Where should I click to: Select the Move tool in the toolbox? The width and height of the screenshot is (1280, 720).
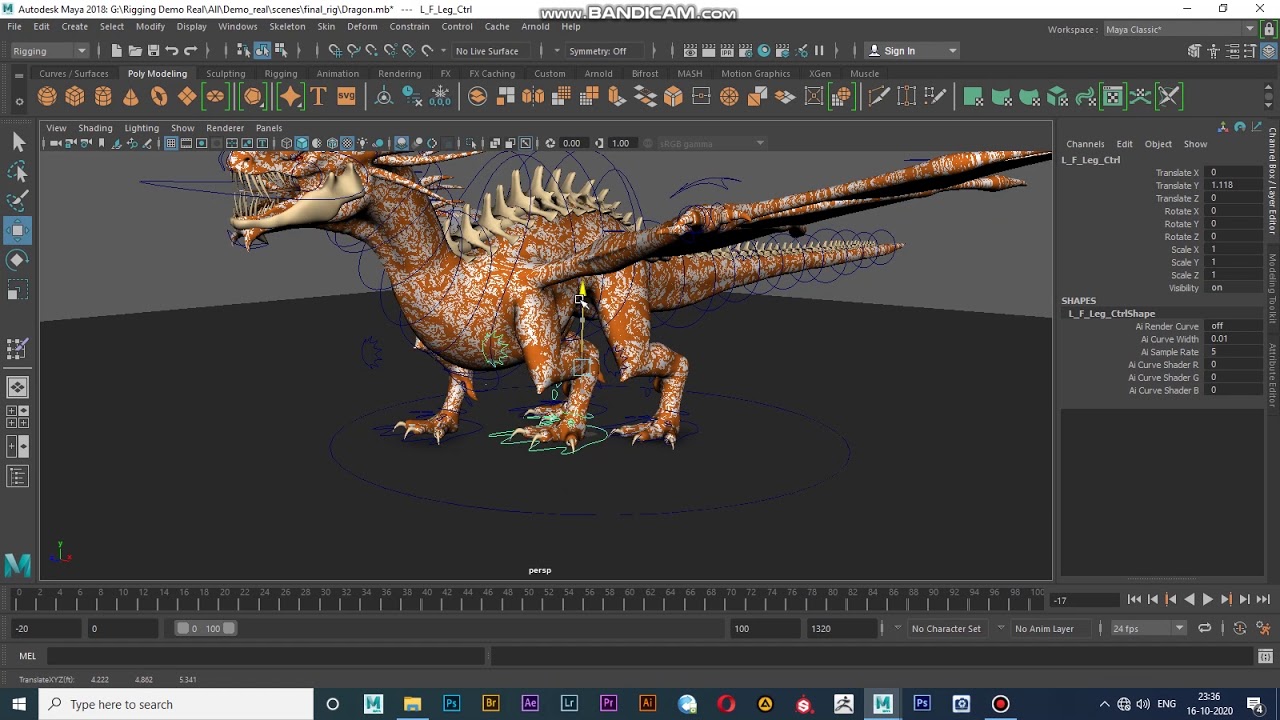point(18,231)
